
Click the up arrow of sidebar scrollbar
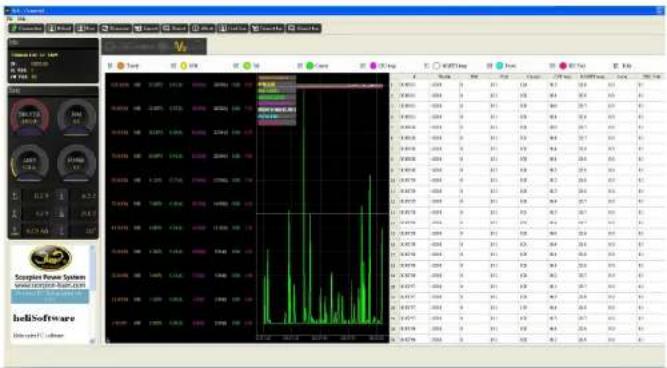[x=93, y=248]
